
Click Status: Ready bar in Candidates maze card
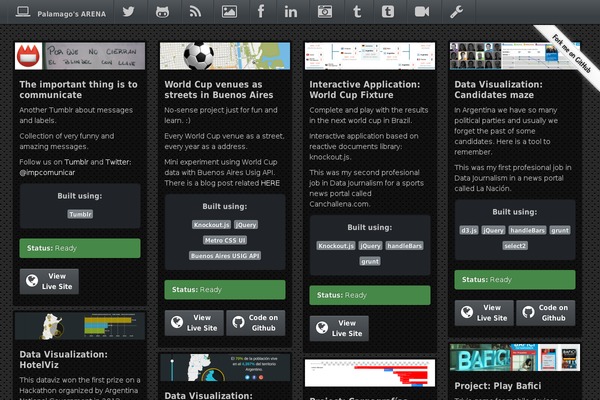(x=515, y=279)
